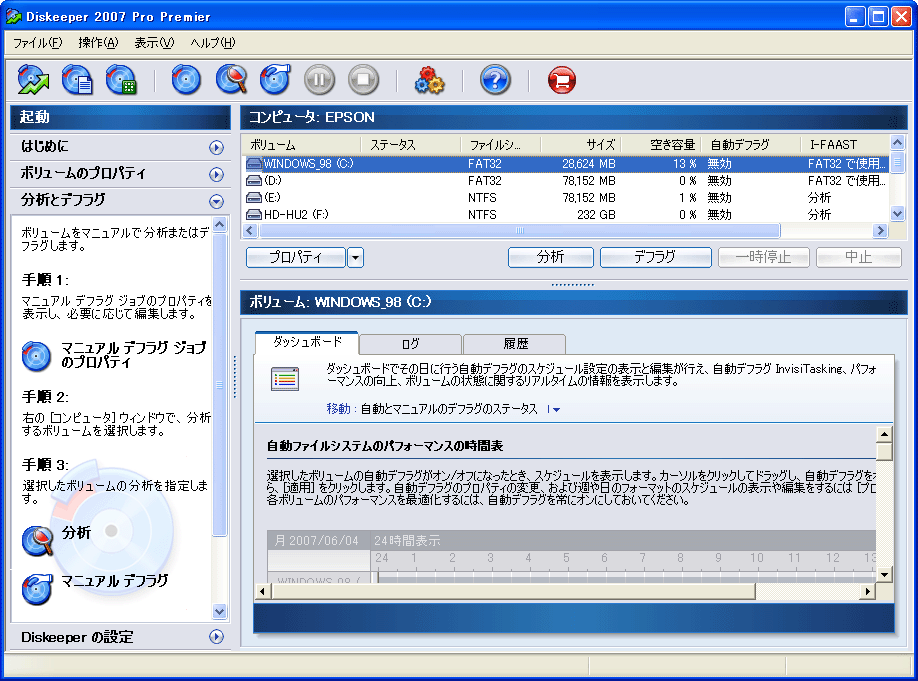Click the disc with calendar grid toolbar icon

tap(121, 80)
